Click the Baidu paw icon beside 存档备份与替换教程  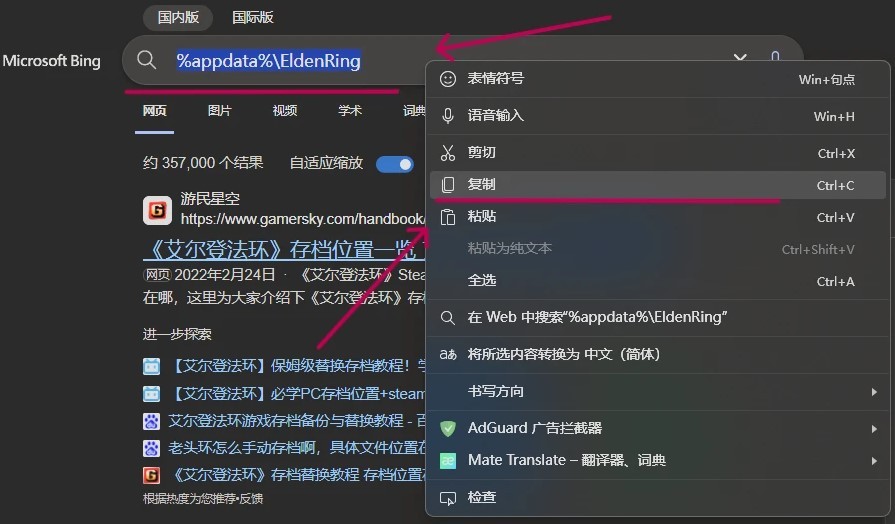(x=151, y=421)
